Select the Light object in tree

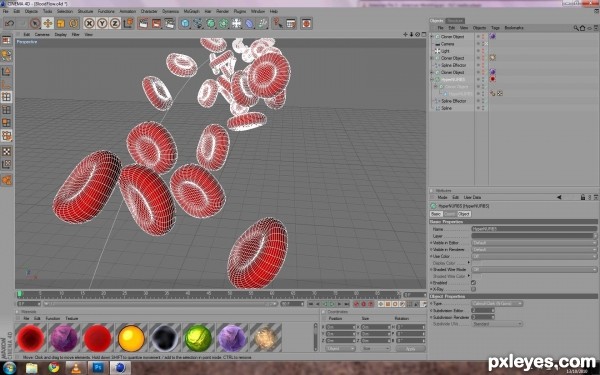pos(445,51)
